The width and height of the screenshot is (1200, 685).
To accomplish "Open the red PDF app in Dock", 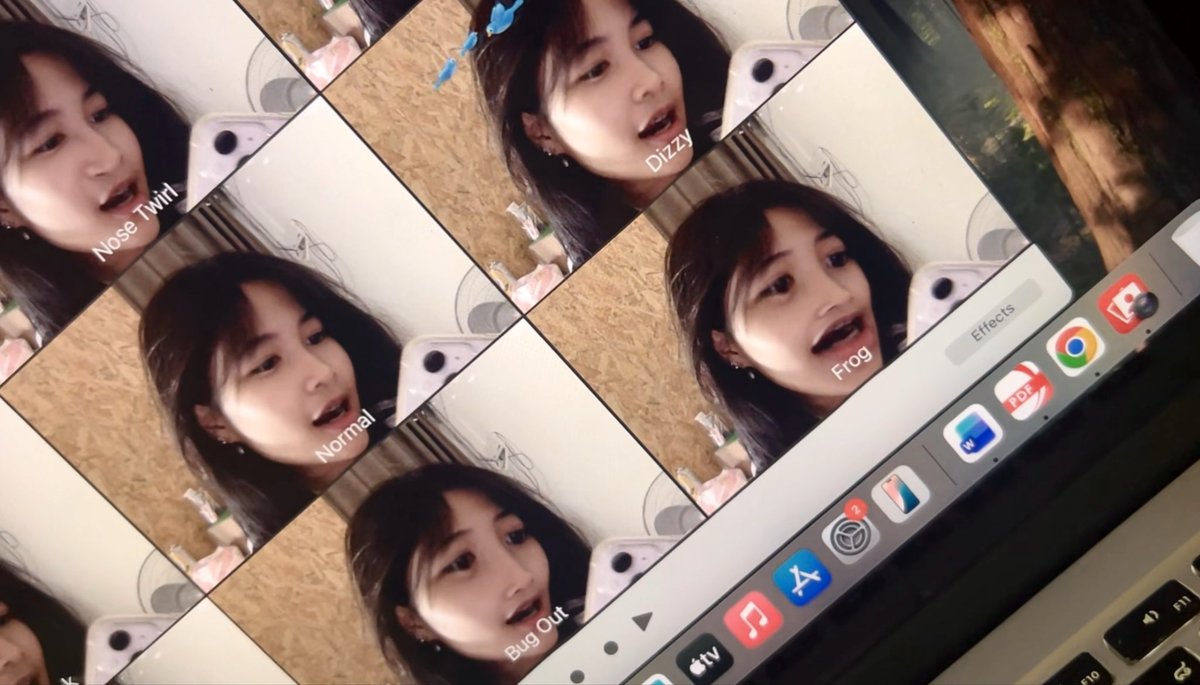I will click(x=1023, y=390).
